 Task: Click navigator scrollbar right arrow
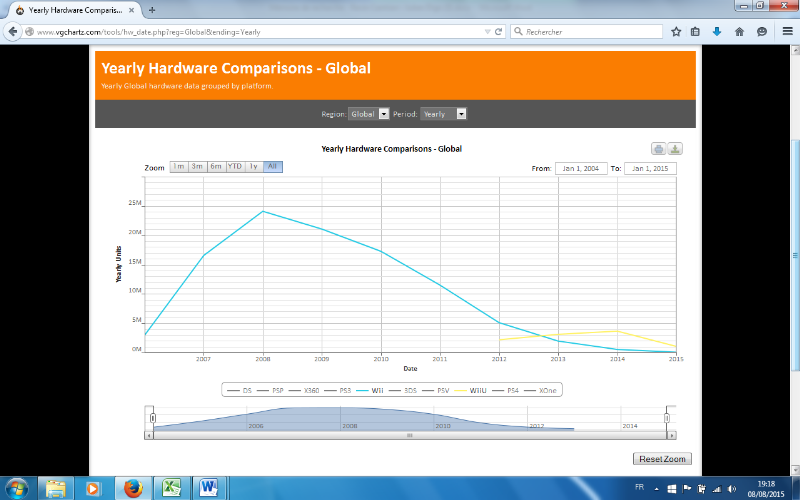click(x=672, y=435)
